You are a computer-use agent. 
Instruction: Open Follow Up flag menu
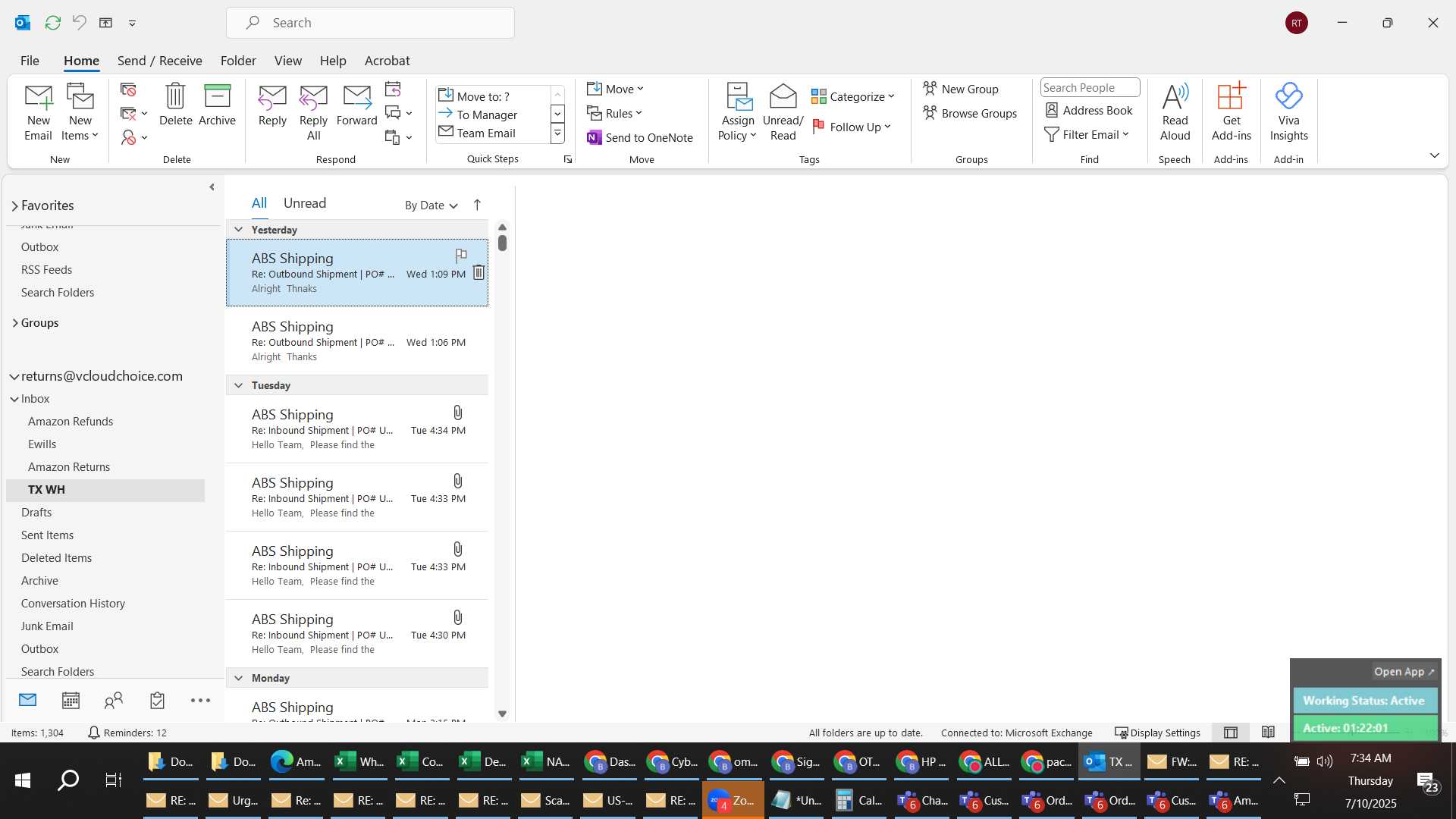pos(852,127)
